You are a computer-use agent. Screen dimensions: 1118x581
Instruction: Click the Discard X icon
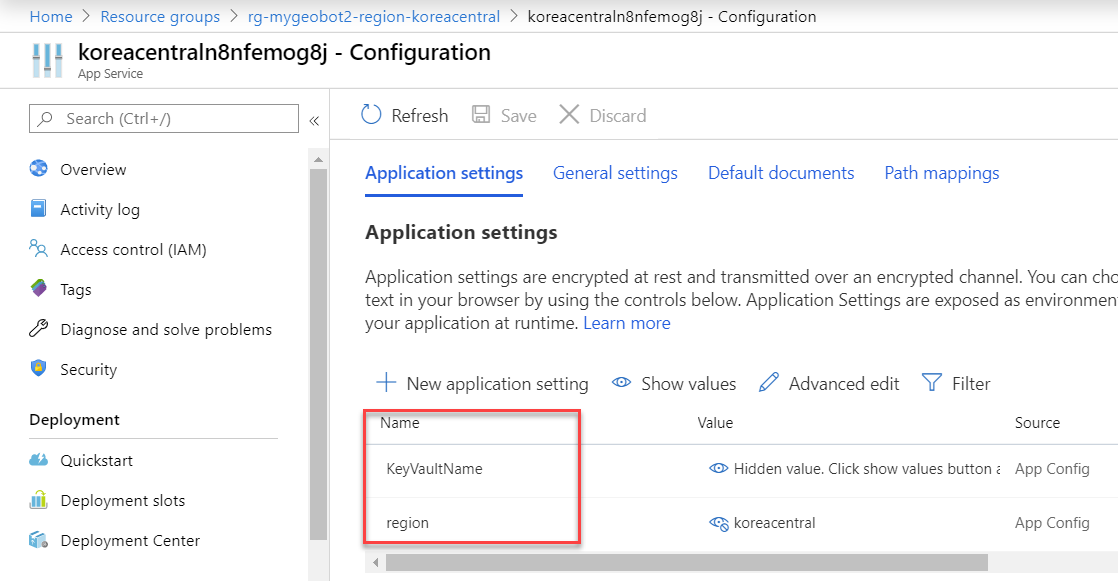(x=570, y=114)
